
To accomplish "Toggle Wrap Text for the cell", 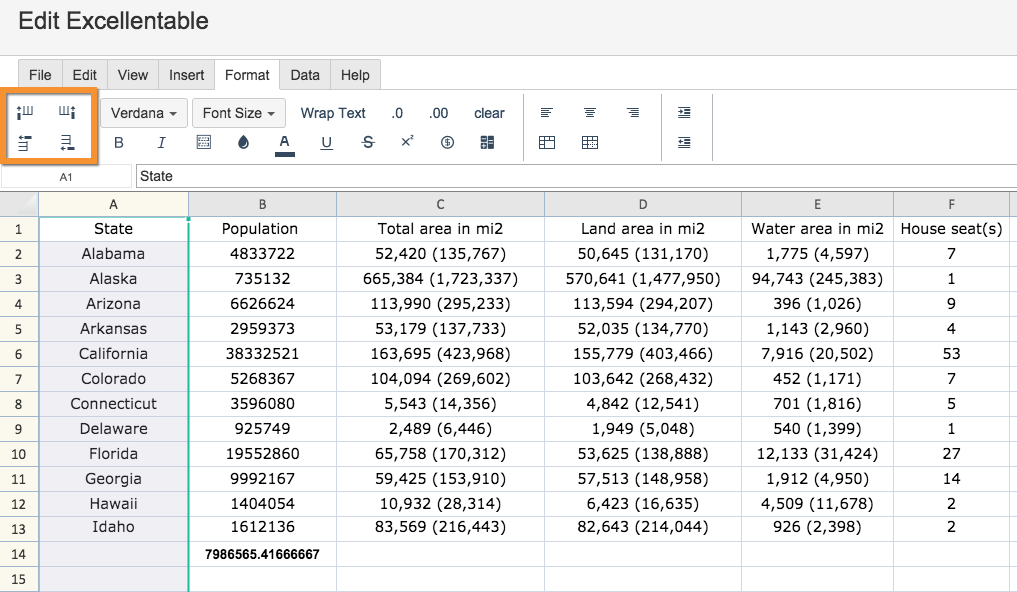I will tap(333, 113).
